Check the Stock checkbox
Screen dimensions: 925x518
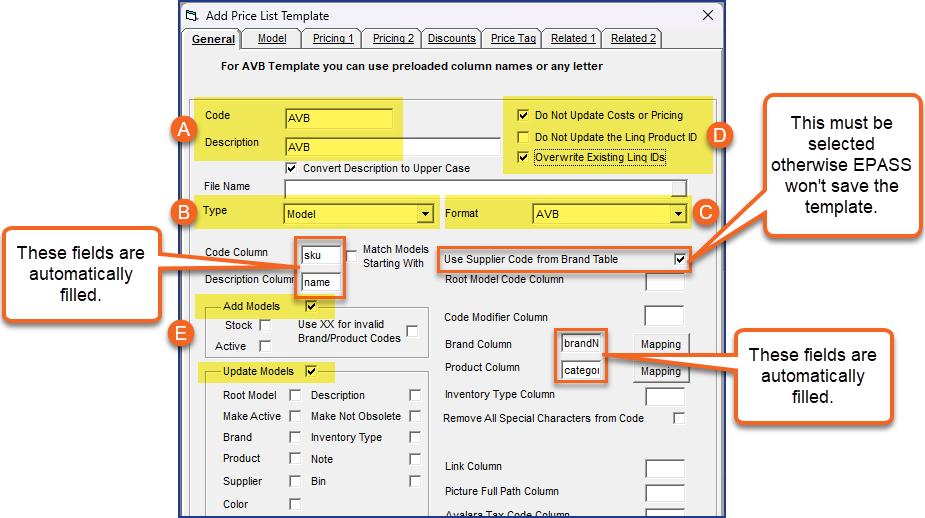click(x=265, y=325)
